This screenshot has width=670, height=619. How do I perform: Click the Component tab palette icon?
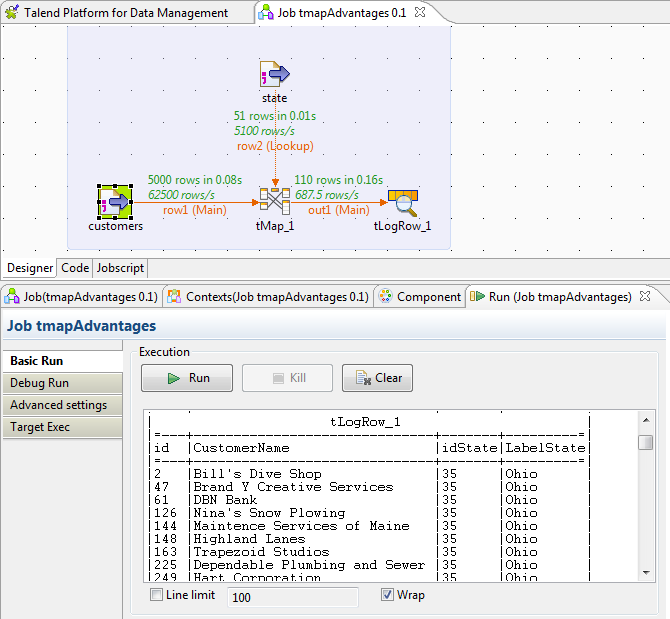pyautogui.click(x=385, y=296)
